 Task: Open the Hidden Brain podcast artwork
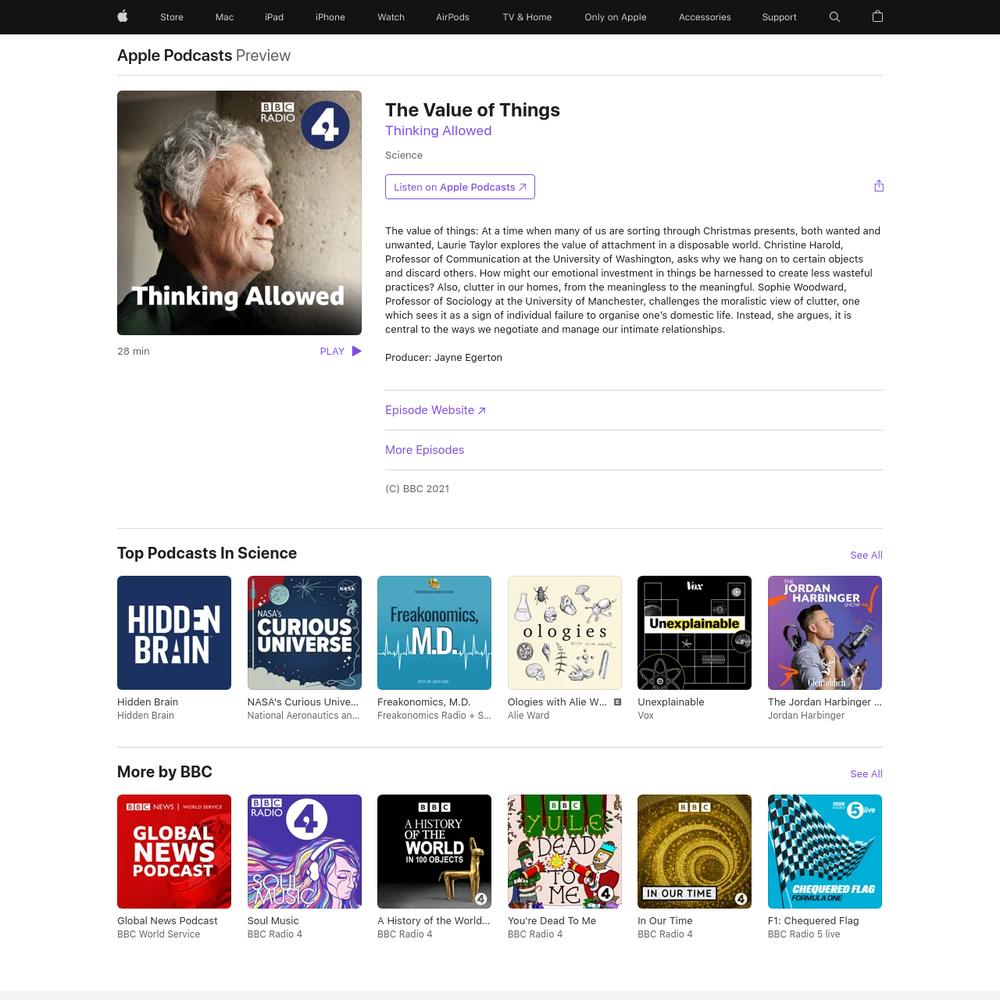(174, 633)
